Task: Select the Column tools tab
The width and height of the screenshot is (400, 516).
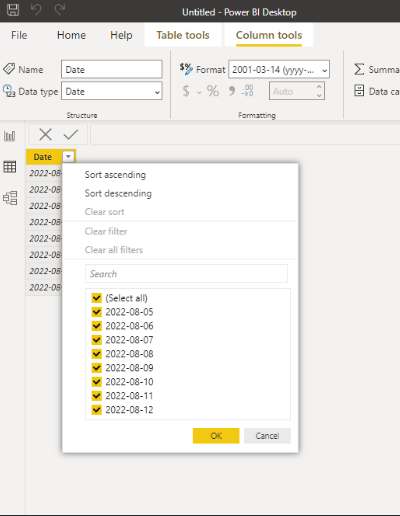Action: click(x=269, y=35)
